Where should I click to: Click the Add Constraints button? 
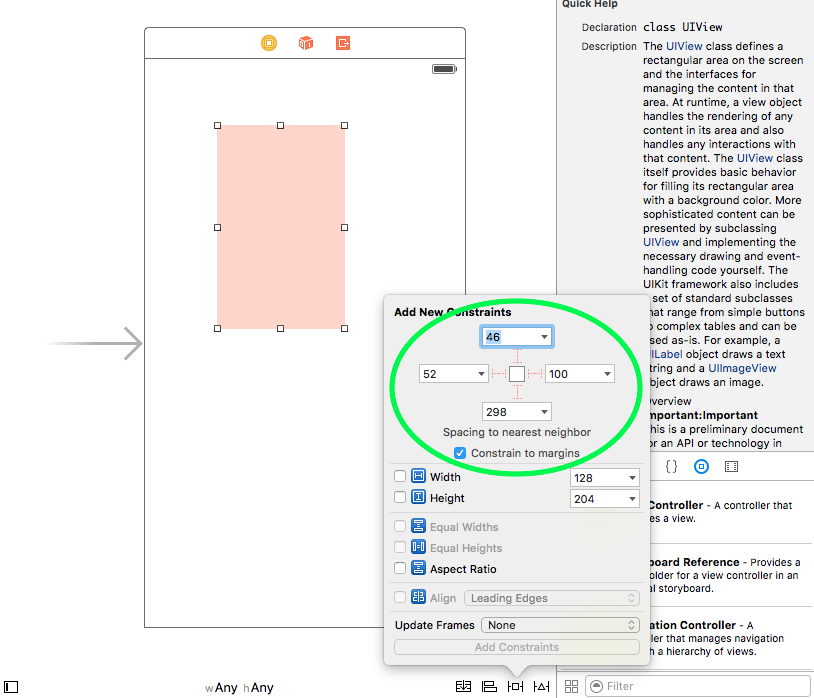point(516,646)
